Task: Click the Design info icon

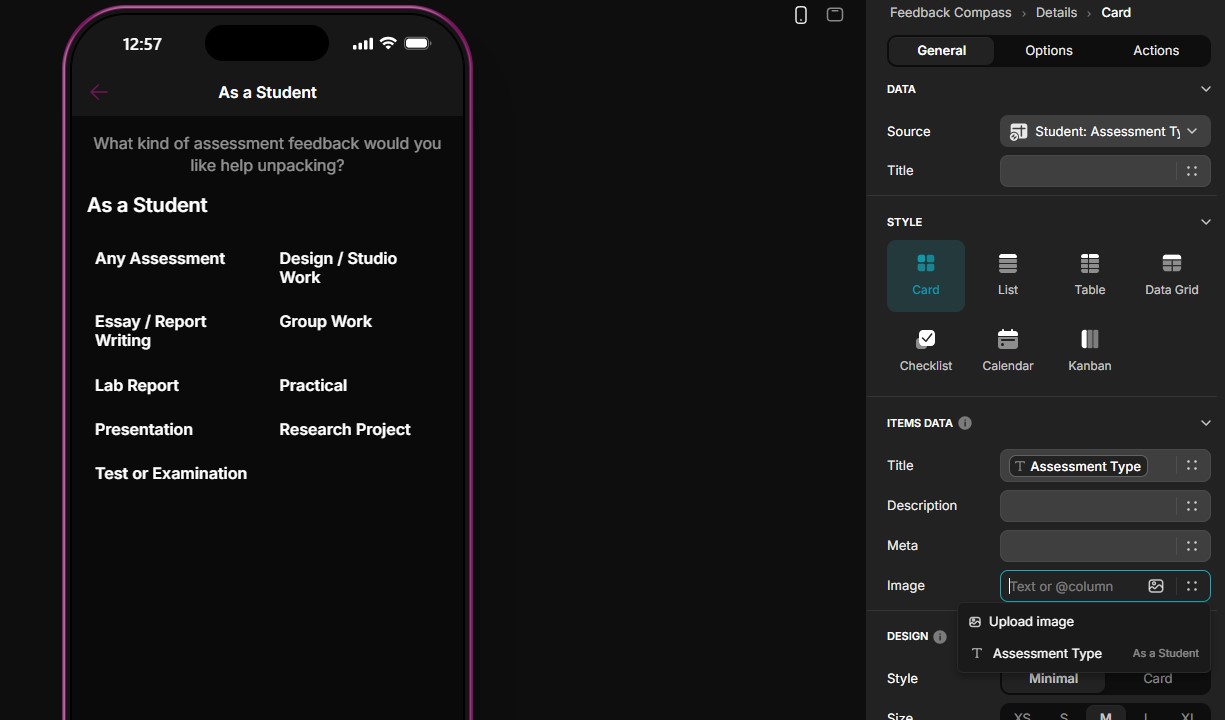Action: click(940, 636)
